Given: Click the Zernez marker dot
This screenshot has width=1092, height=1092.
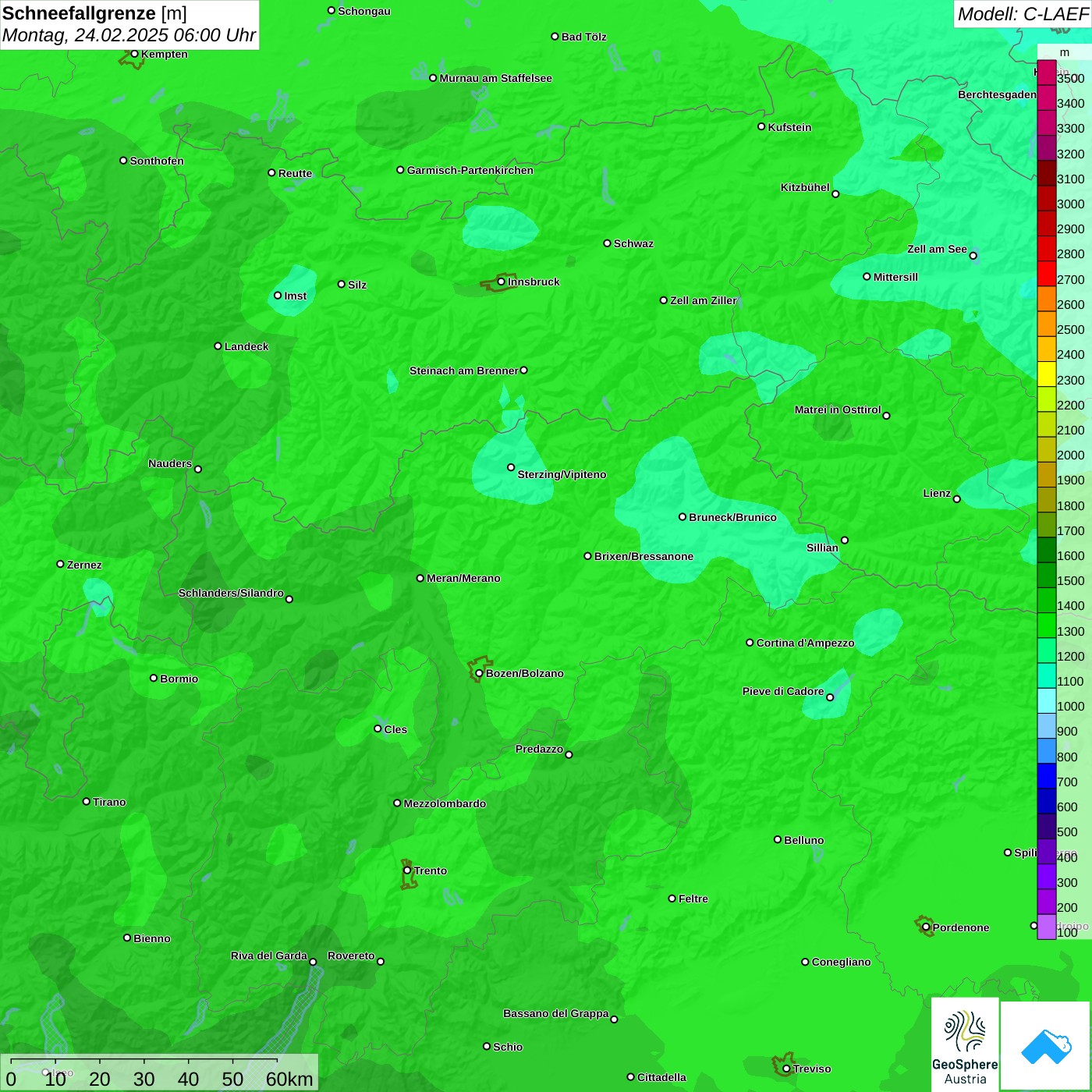Looking at the screenshot, I should coord(60,564).
